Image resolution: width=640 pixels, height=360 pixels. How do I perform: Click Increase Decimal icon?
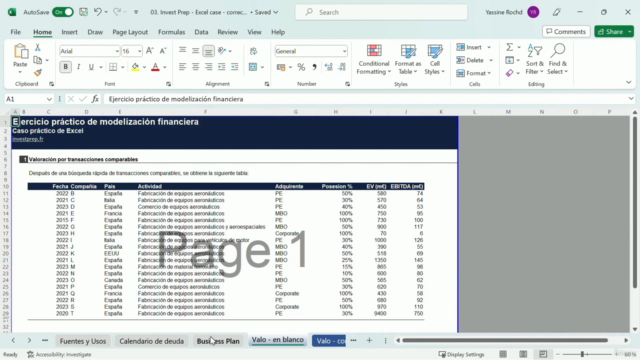click(329, 67)
